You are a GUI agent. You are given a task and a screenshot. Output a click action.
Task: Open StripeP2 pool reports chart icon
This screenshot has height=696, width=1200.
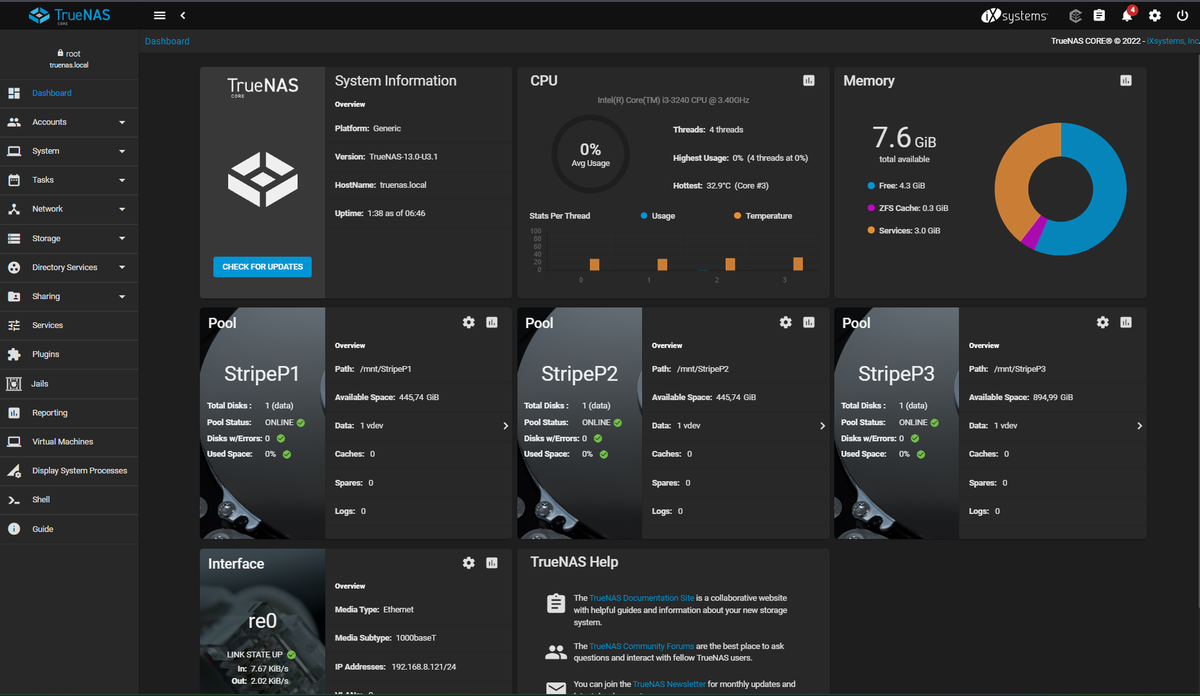(x=809, y=322)
